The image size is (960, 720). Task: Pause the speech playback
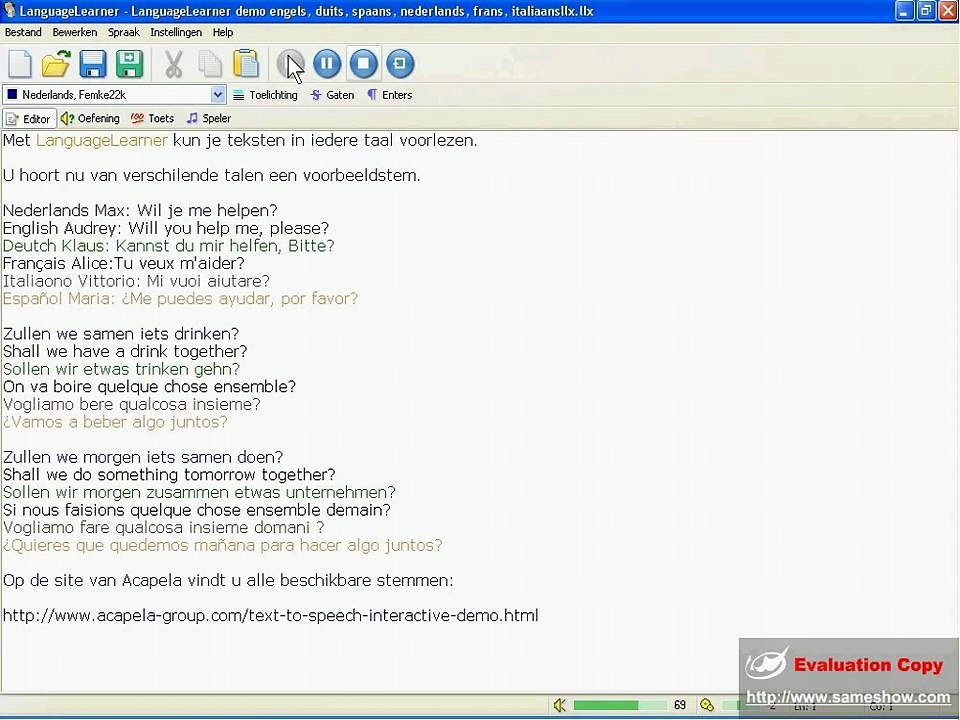327,64
